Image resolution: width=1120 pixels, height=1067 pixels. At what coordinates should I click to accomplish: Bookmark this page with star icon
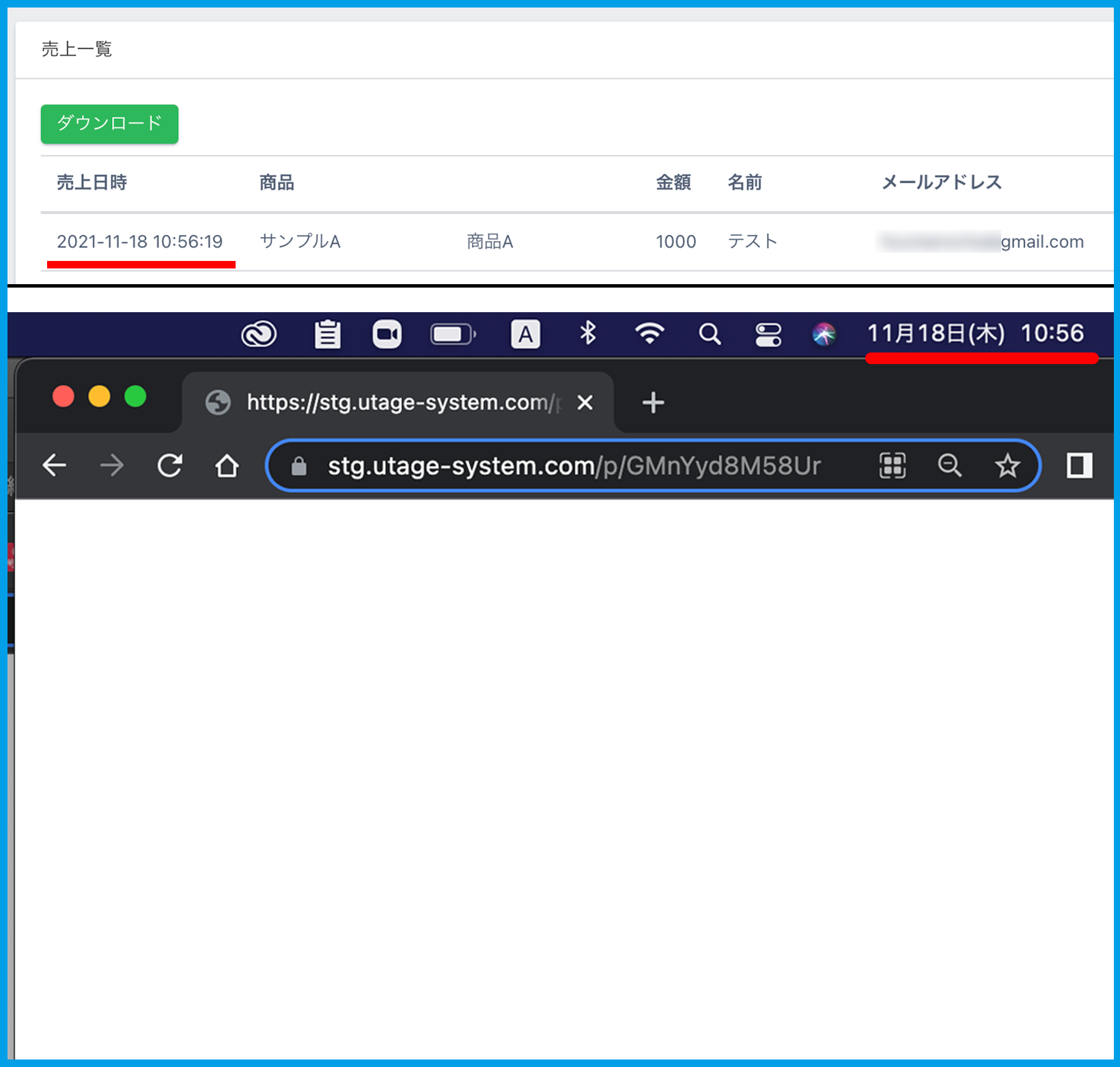click(x=1007, y=466)
